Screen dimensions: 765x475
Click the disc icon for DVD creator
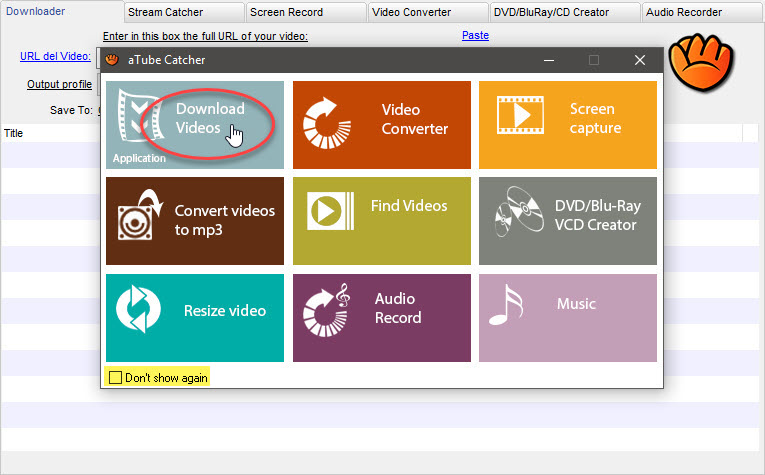tap(519, 211)
